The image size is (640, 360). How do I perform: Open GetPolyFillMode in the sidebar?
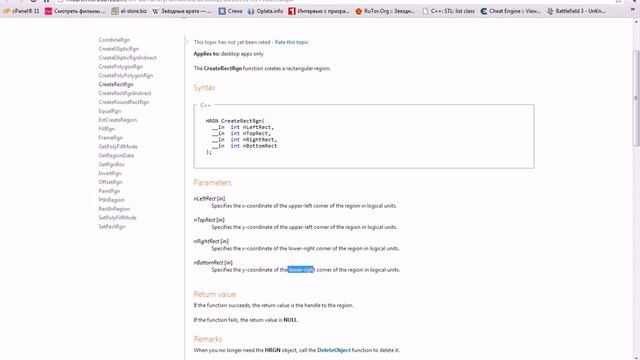118,147
